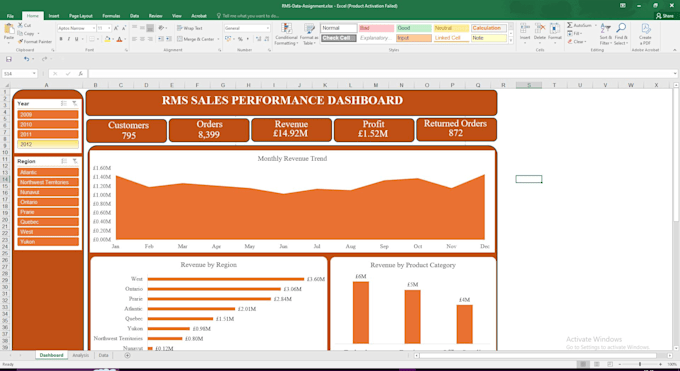The image size is (680, 371).
Task: Expand the Name Box dropdown
Action: 34,74
